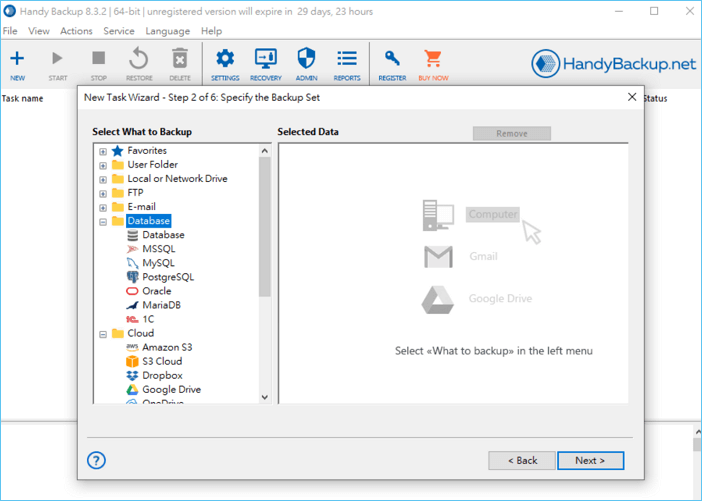Open the View menu

point(39,31)
